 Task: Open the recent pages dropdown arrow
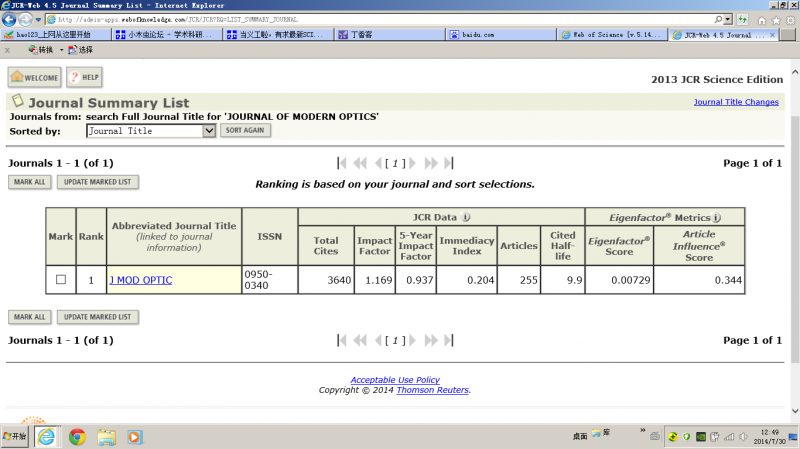pyautogui.click(x=38, y=20)
